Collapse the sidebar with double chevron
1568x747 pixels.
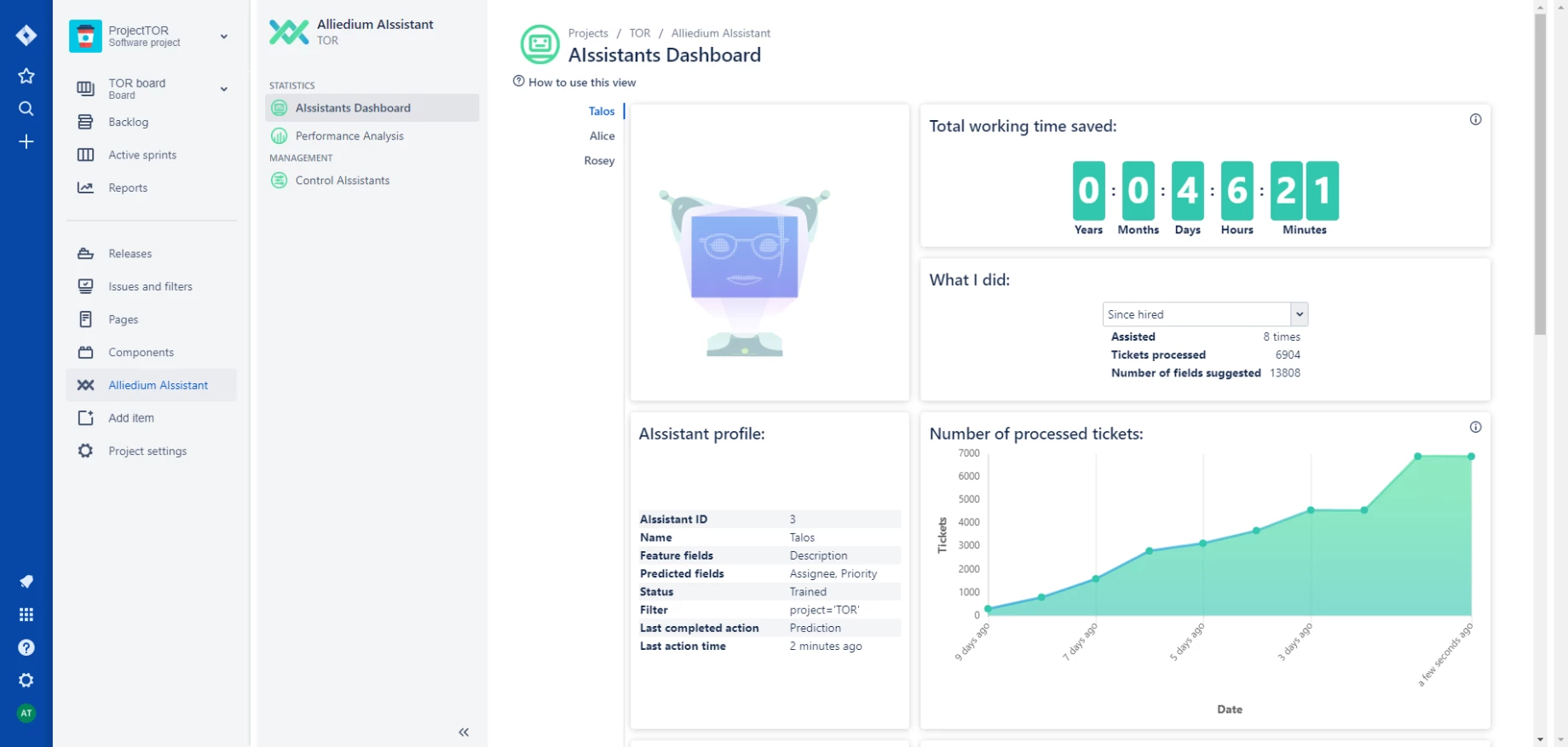(x=464, y=732)
